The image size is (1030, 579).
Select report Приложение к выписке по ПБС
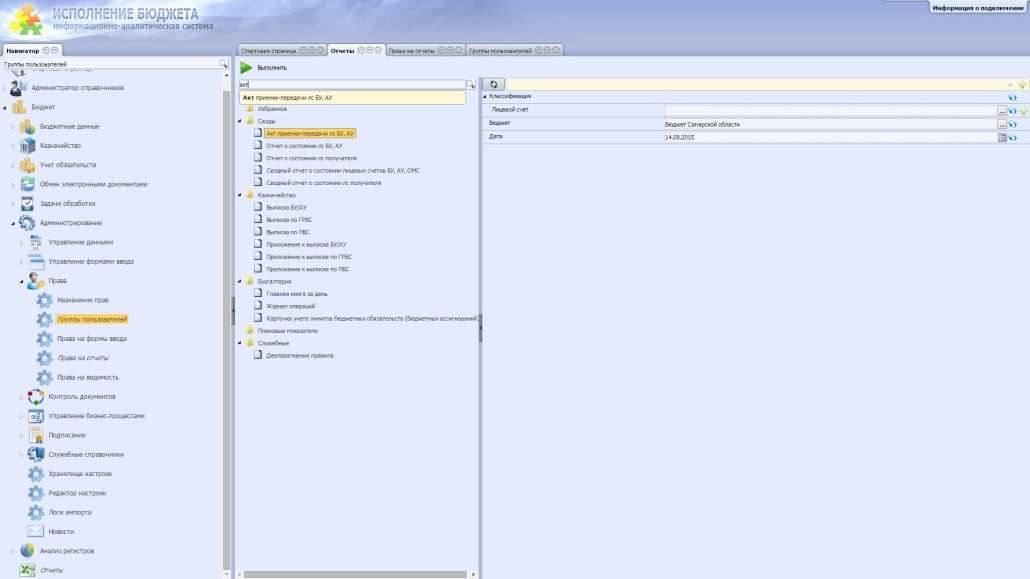[307, 269]
